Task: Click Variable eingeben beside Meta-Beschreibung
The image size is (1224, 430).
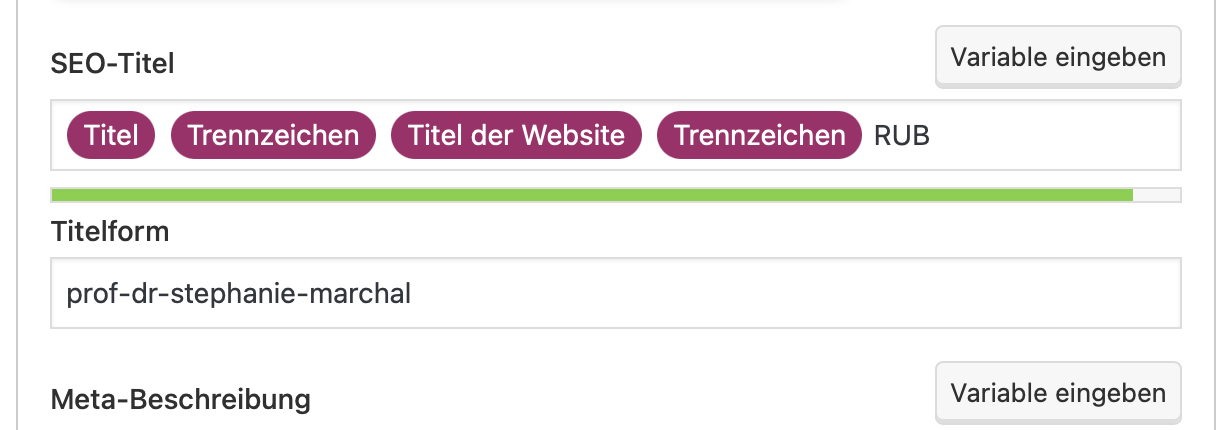Action: (x=1058, y=393)
